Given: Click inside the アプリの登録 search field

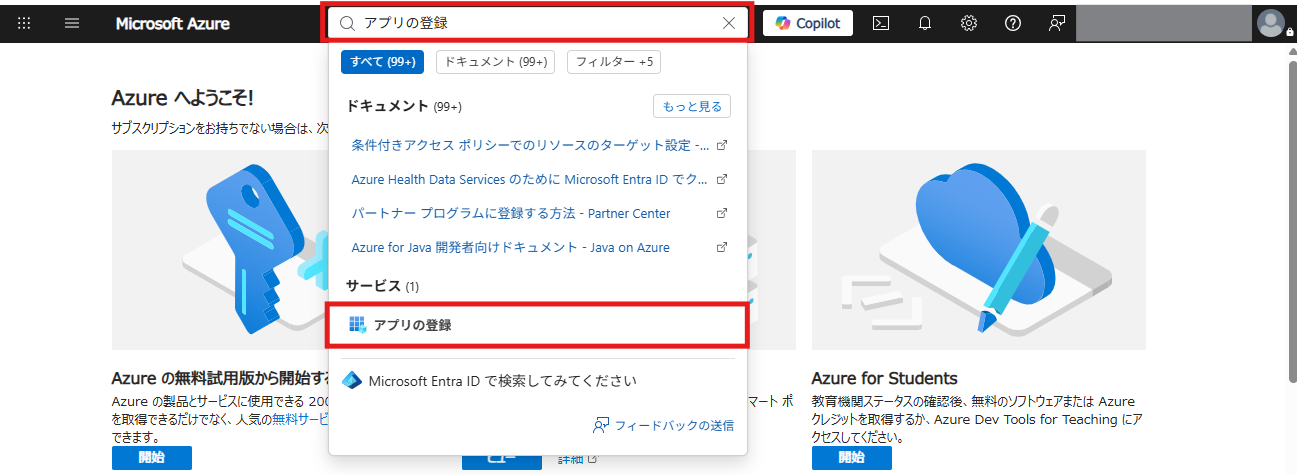Looking at the screenshot, I should click(538, 23).
